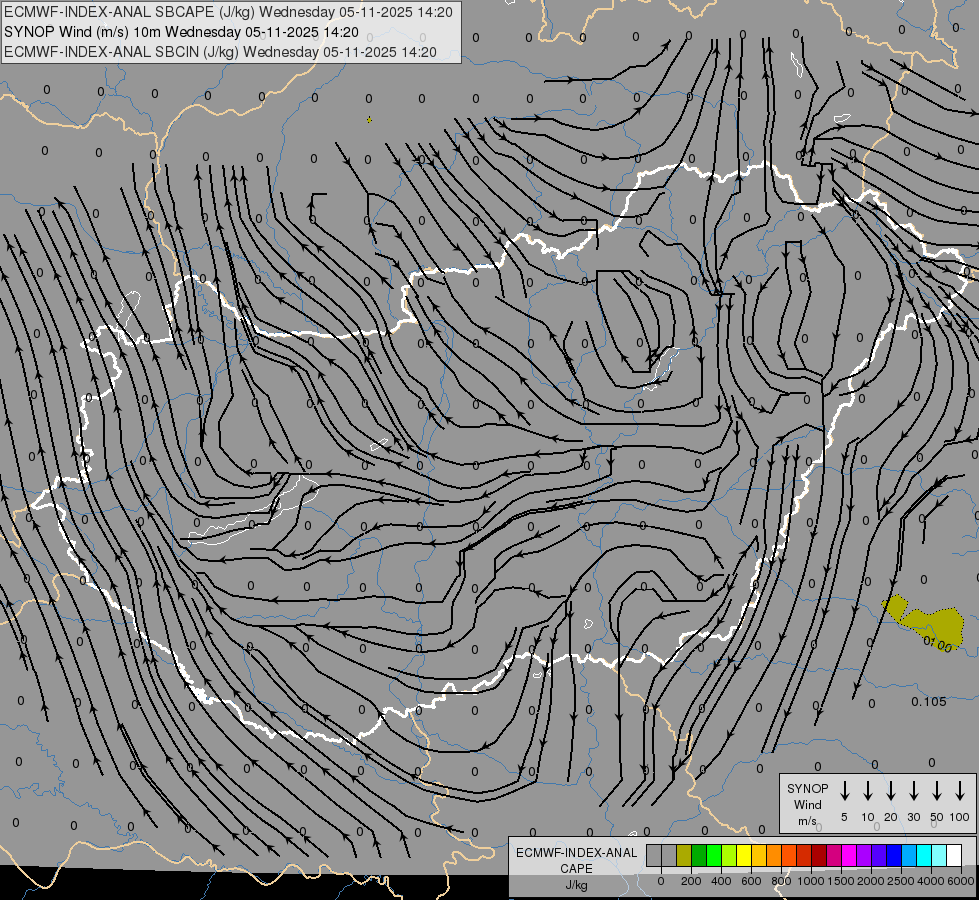Select the white swatch at legend end

click(x=953, y=855)
